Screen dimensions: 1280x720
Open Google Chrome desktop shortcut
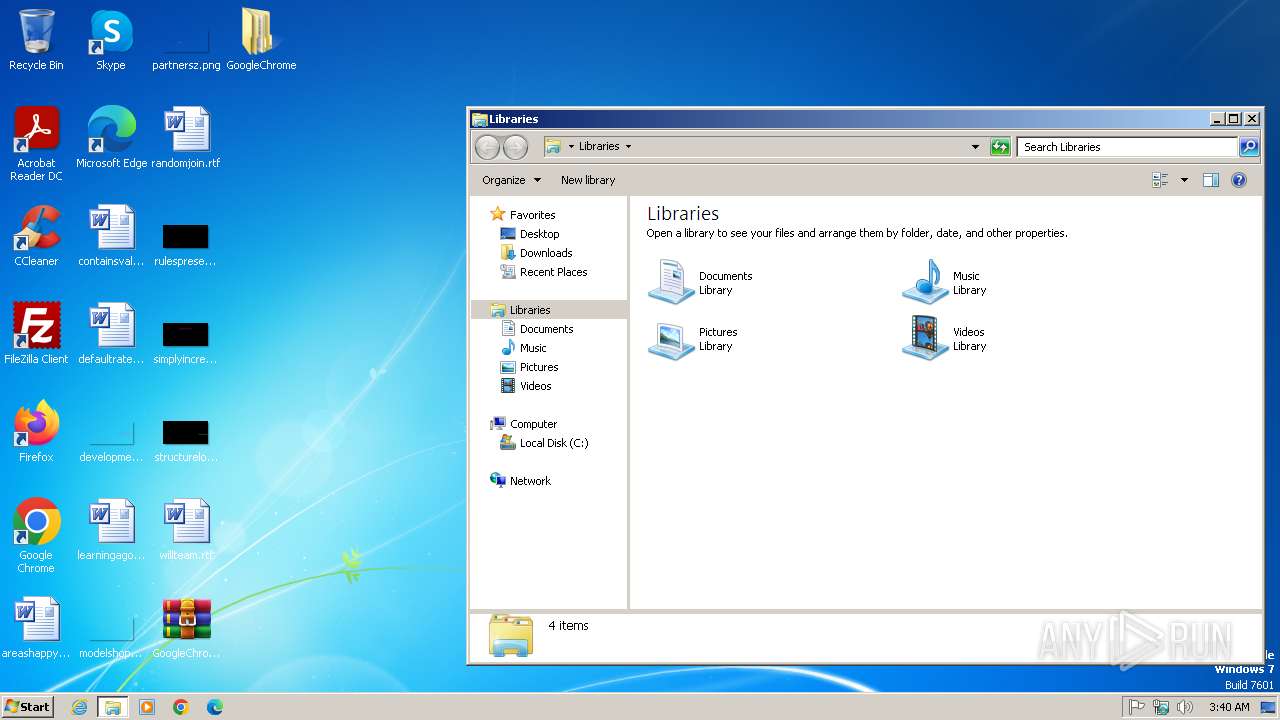click(x=36, y=536)
